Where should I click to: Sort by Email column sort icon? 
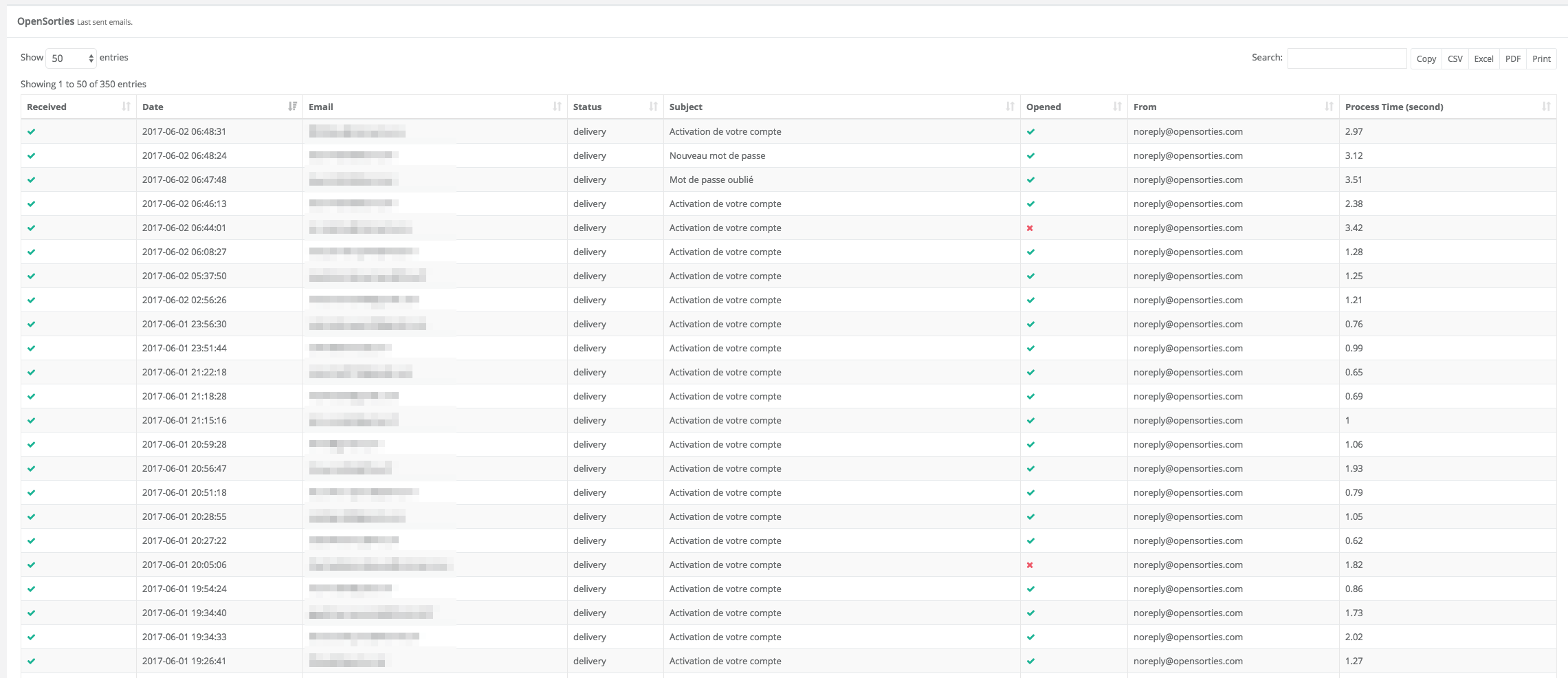tap(557, 107)
